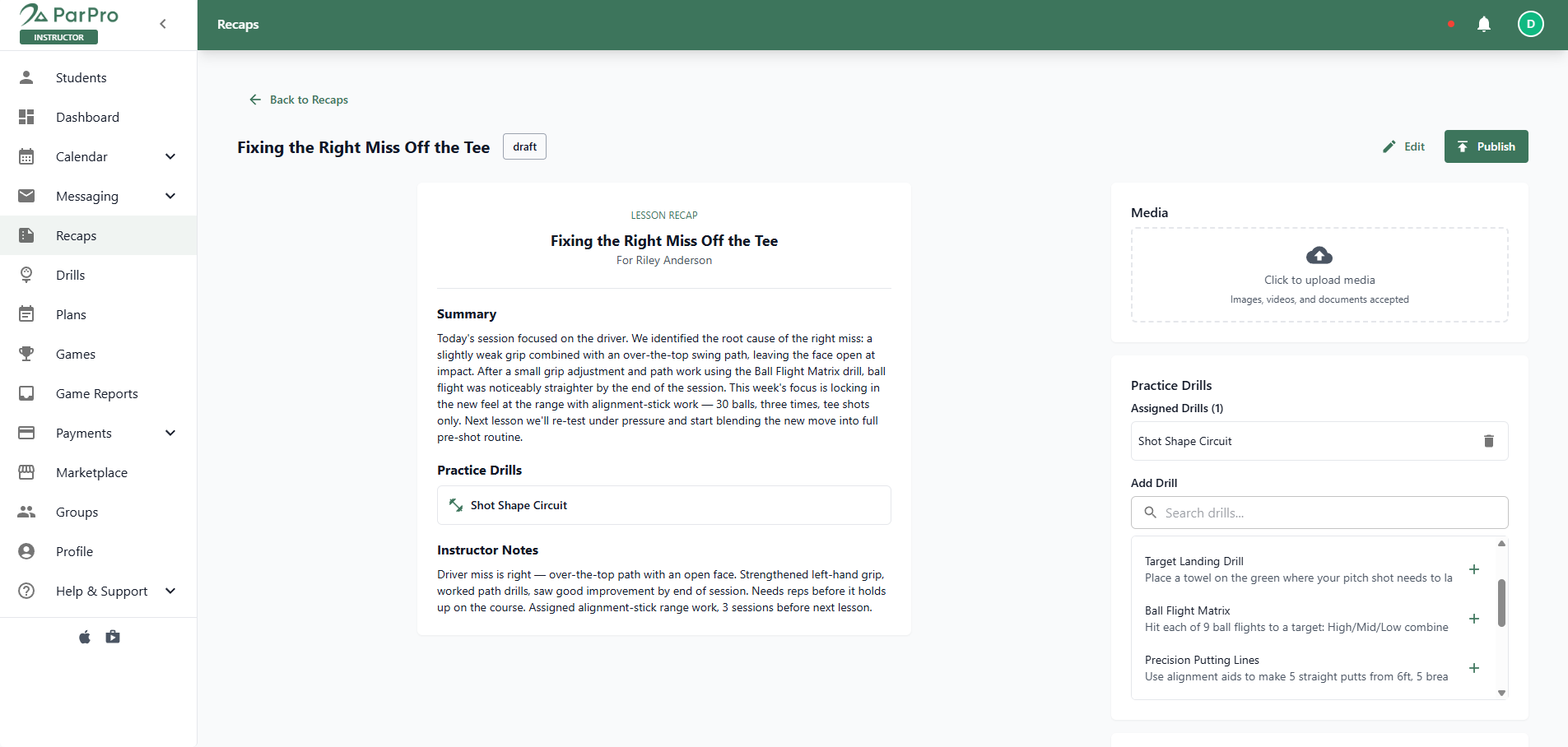Image resolution: width=1568 pixels, height=747 pixels.
Task: Expand the Calendar submenu chevron
Action: 170,156
